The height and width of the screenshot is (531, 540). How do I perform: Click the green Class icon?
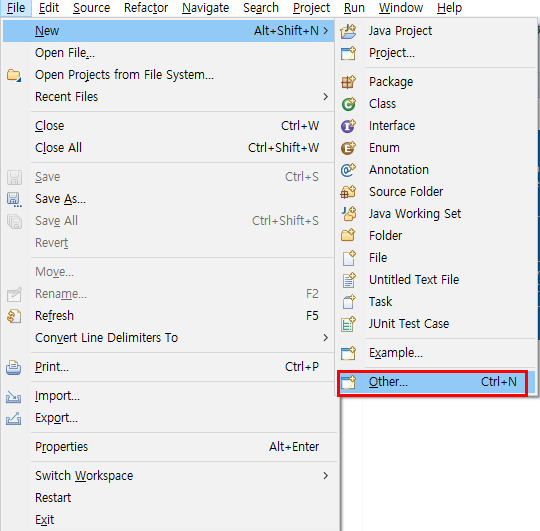(x=348, y=104)
